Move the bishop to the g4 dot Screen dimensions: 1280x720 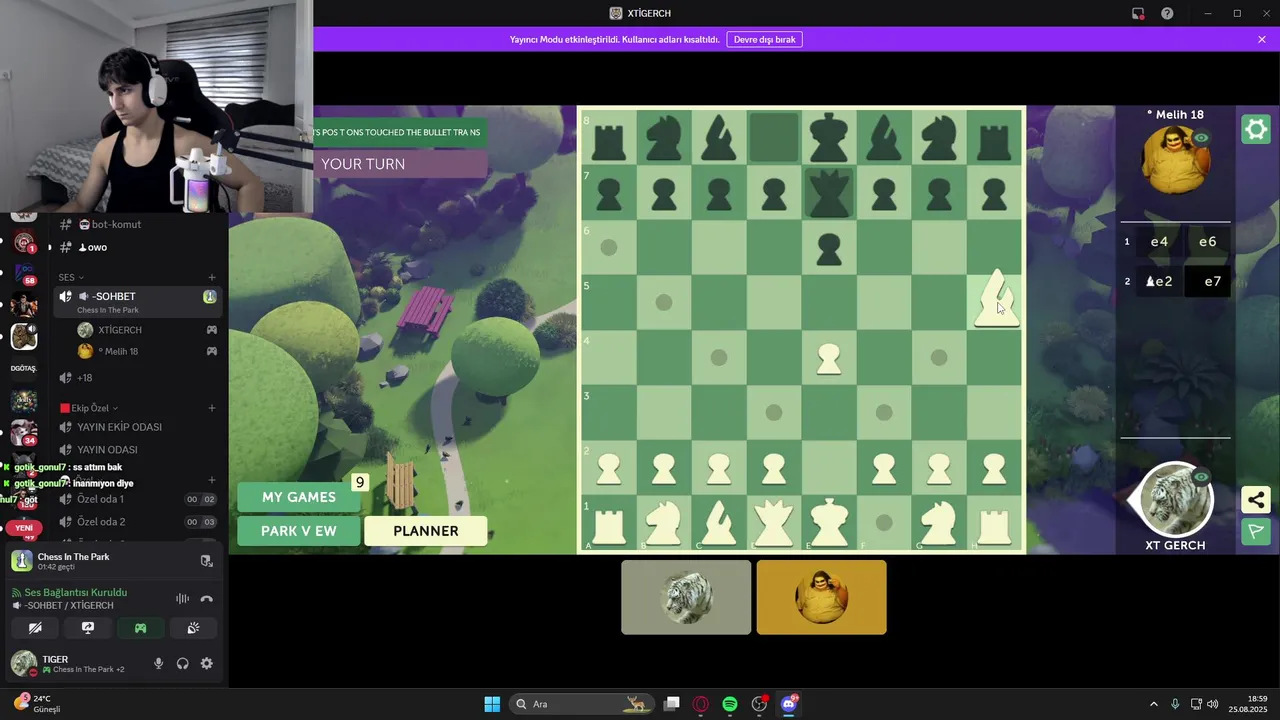[x=938, y=357]
